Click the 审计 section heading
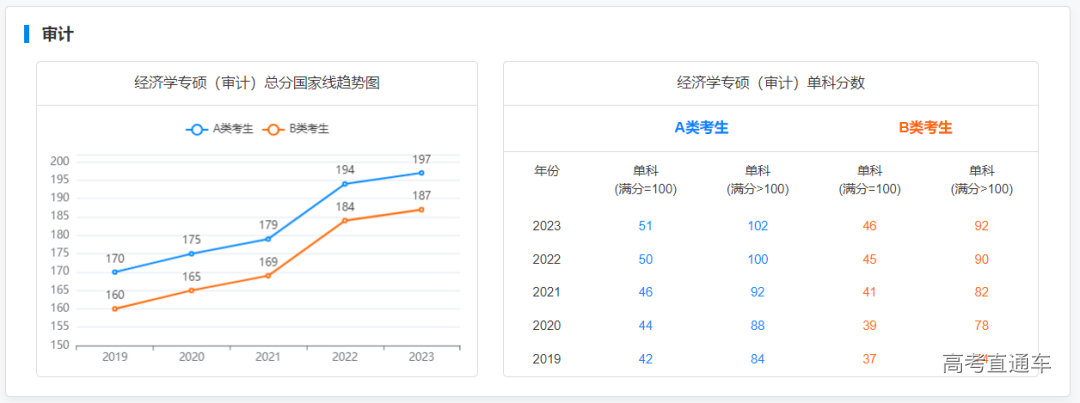Image resolution: width=1080 pixels, height=403 pixels. point(58,34)
